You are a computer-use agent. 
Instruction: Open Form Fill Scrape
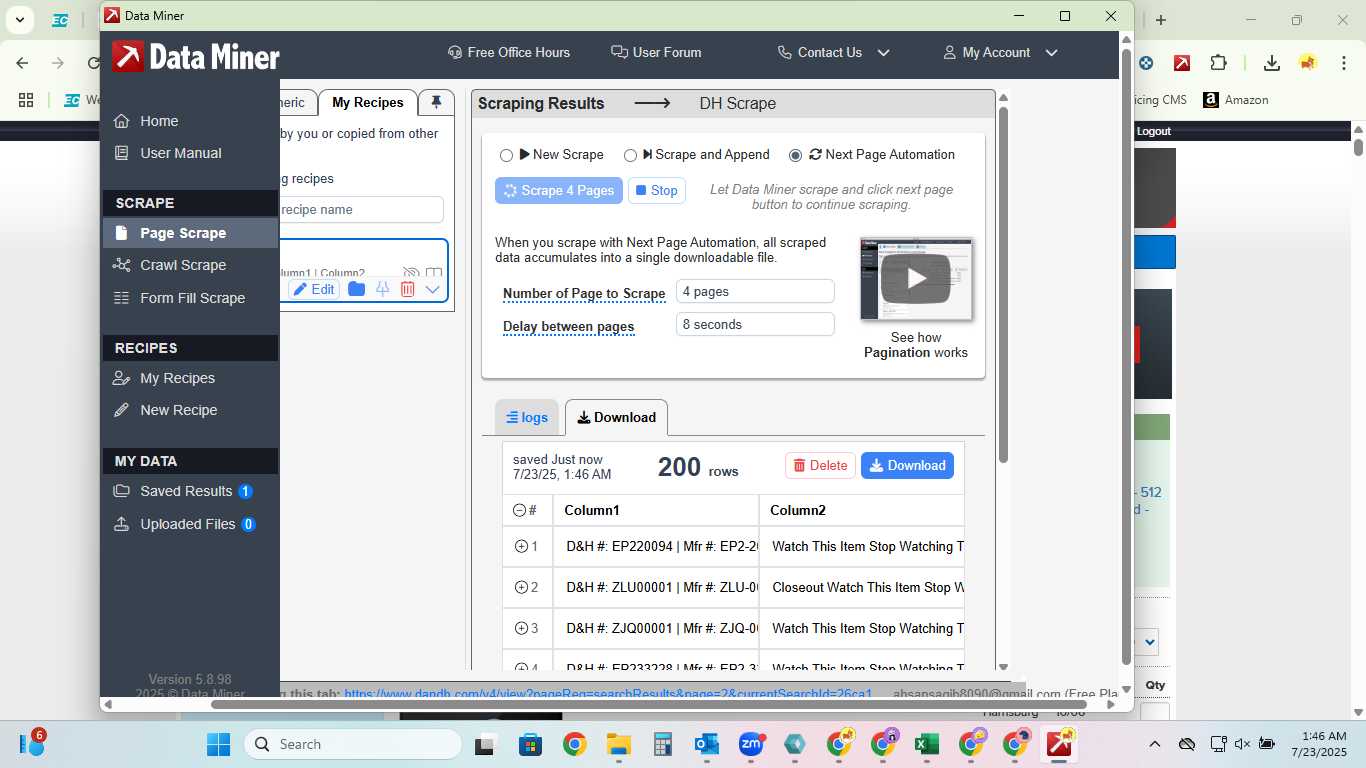coord(190,298)
